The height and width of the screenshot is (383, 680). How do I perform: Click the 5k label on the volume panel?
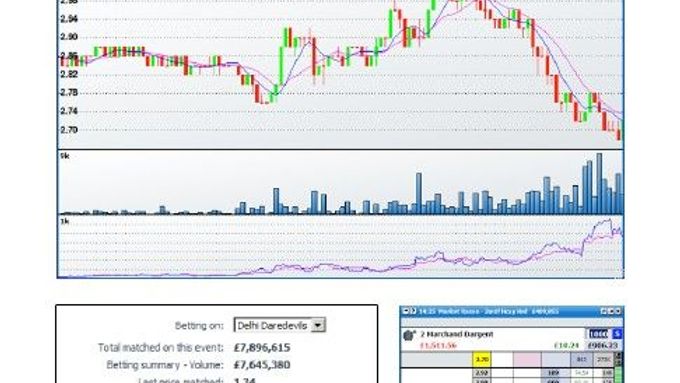tap(65, 156)
